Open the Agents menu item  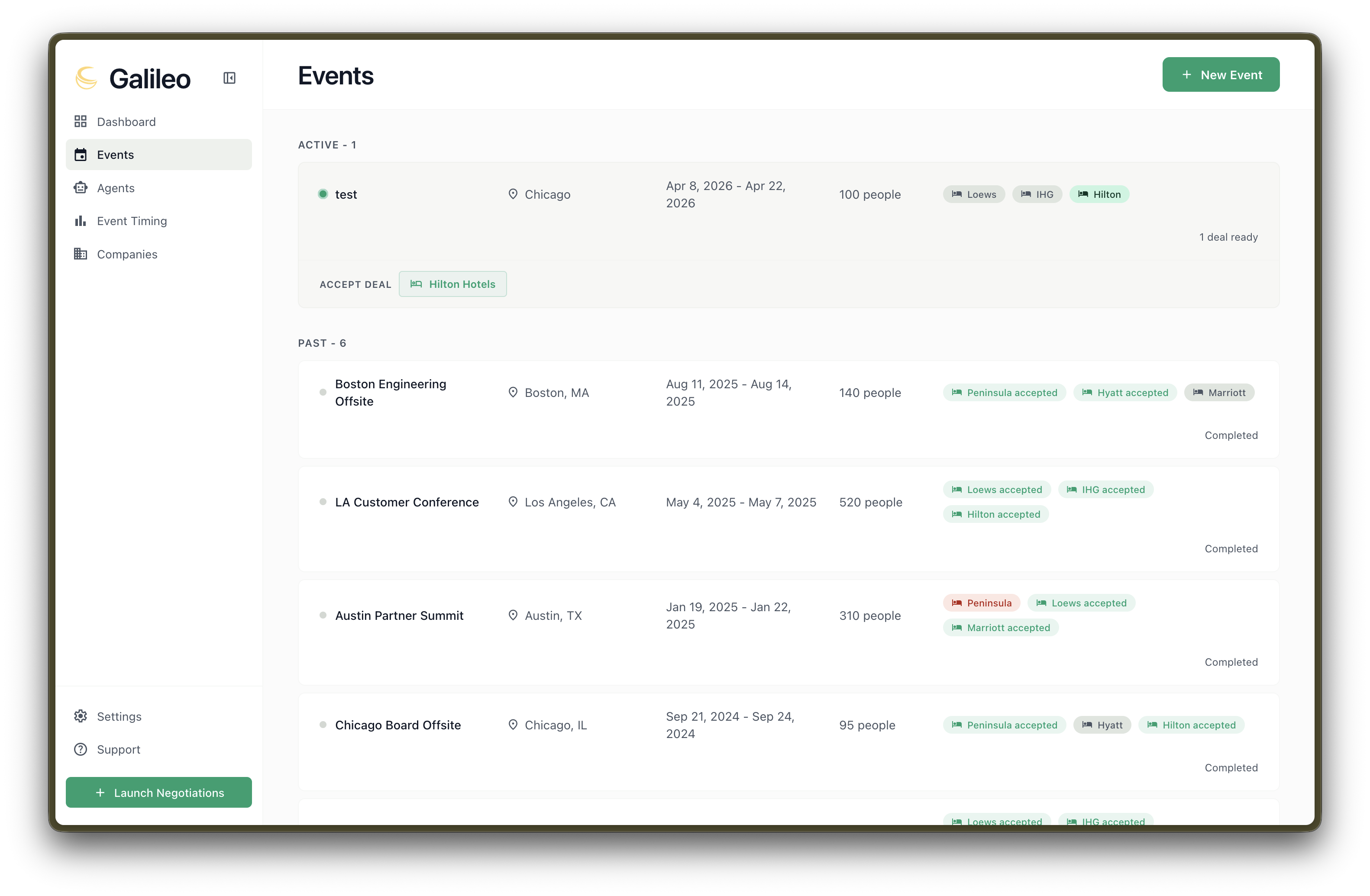pos(116,187)
